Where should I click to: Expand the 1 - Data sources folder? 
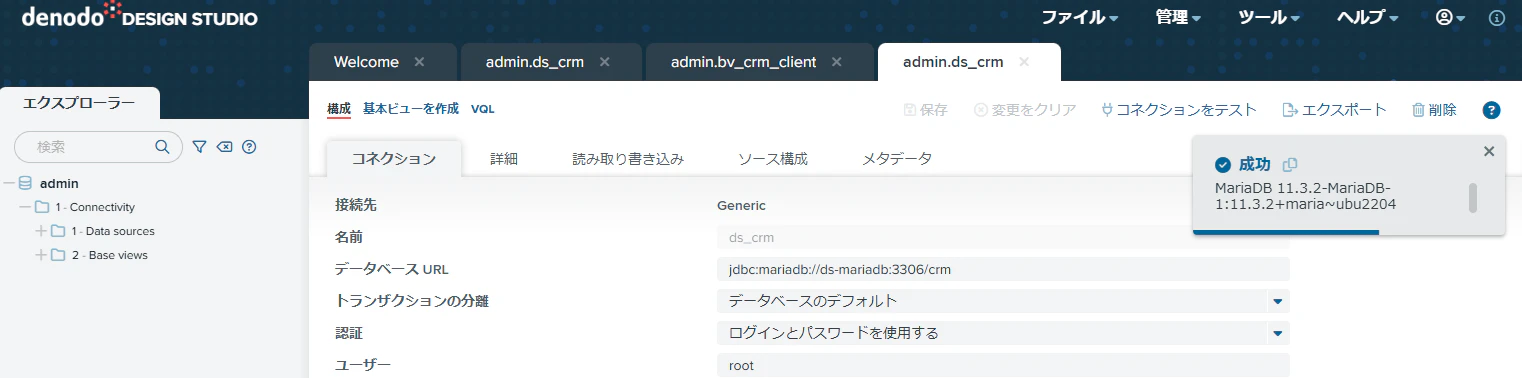41,231
